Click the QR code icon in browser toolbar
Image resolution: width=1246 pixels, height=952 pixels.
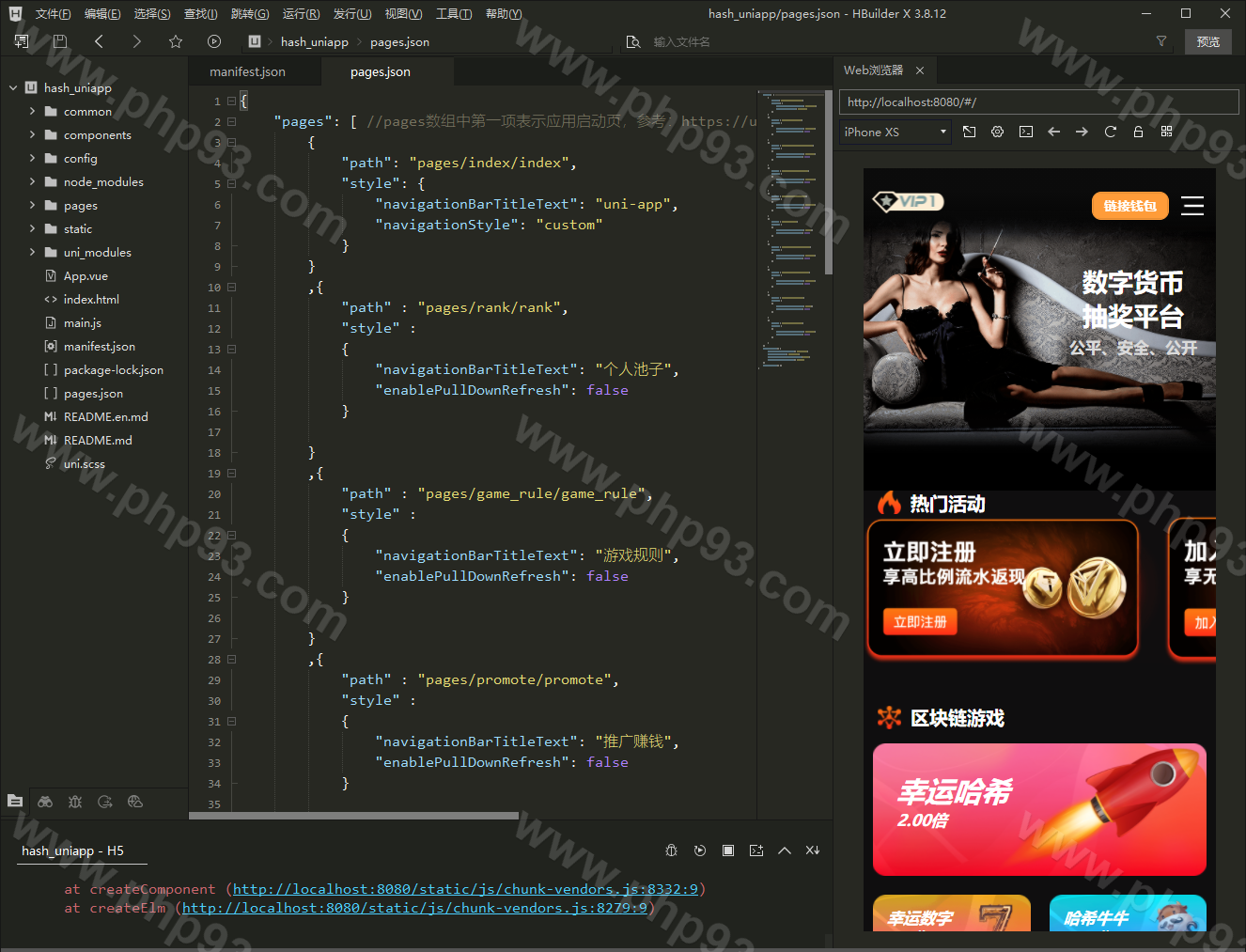(x=1166, y=132)
